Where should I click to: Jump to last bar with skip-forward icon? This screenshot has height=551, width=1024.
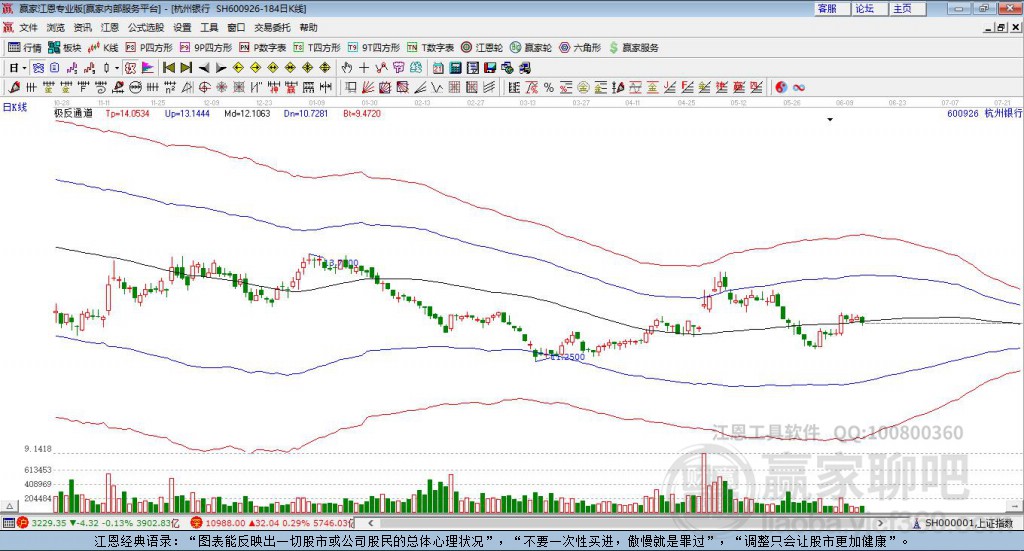click(186, 68)
